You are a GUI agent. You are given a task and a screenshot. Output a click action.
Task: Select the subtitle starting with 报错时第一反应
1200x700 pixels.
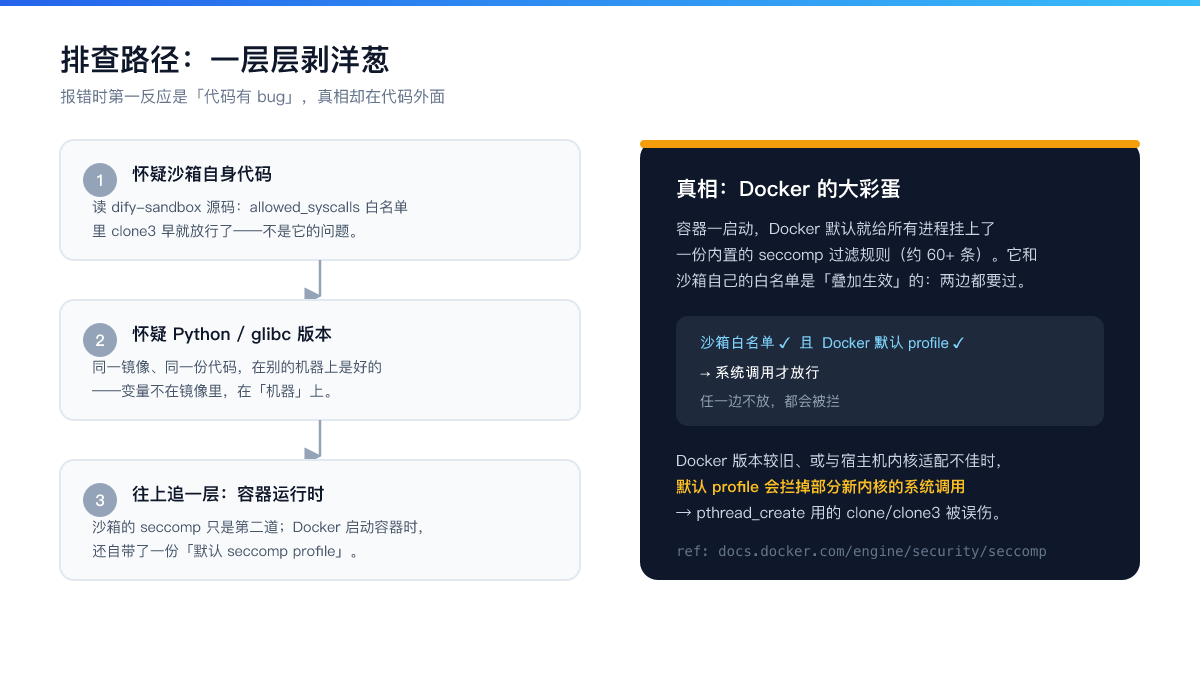pyautogui.click(x=252, y=97)
